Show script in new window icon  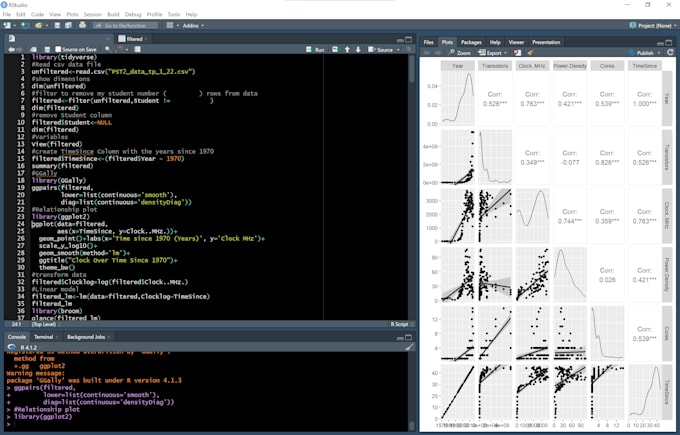(x=33, y=49)
